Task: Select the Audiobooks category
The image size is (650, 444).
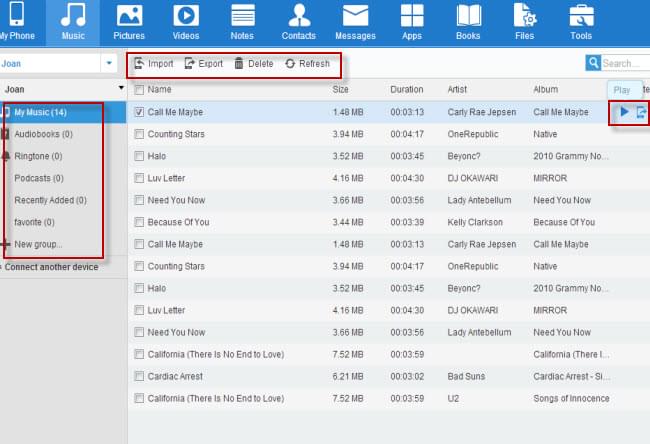Action: 43,134
